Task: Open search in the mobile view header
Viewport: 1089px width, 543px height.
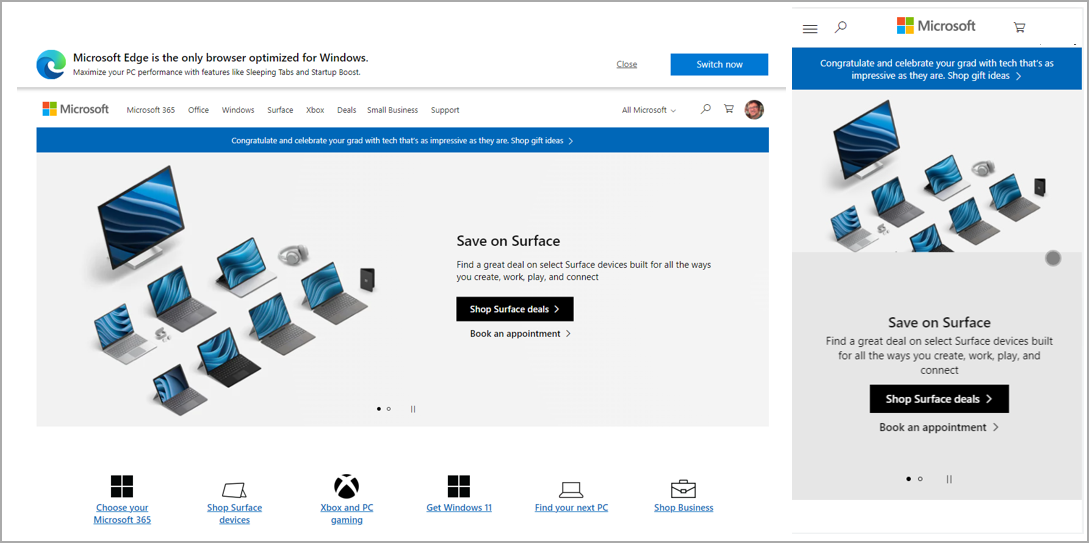Action: pyautogui.click(x=840, y=27)
